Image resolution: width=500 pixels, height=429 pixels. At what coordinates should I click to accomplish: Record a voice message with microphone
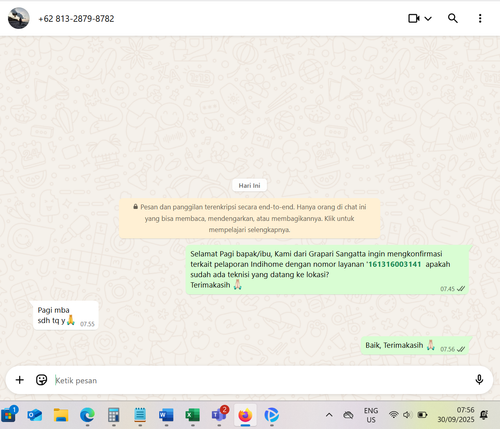coord(479,380)
